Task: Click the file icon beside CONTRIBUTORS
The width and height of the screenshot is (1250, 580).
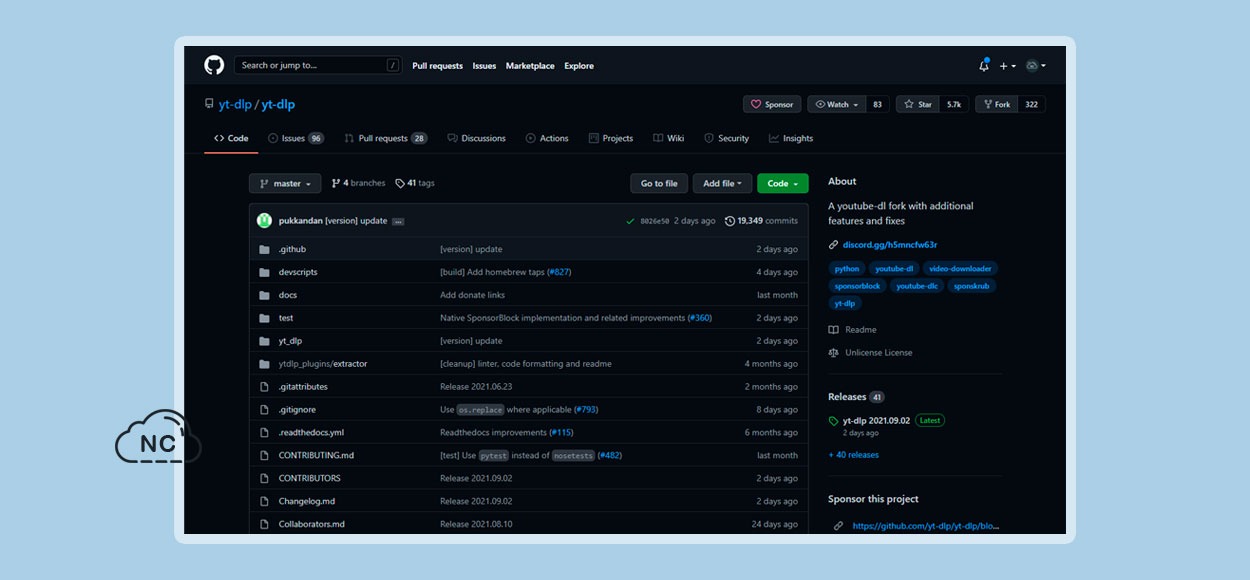Action: [264, 478]
